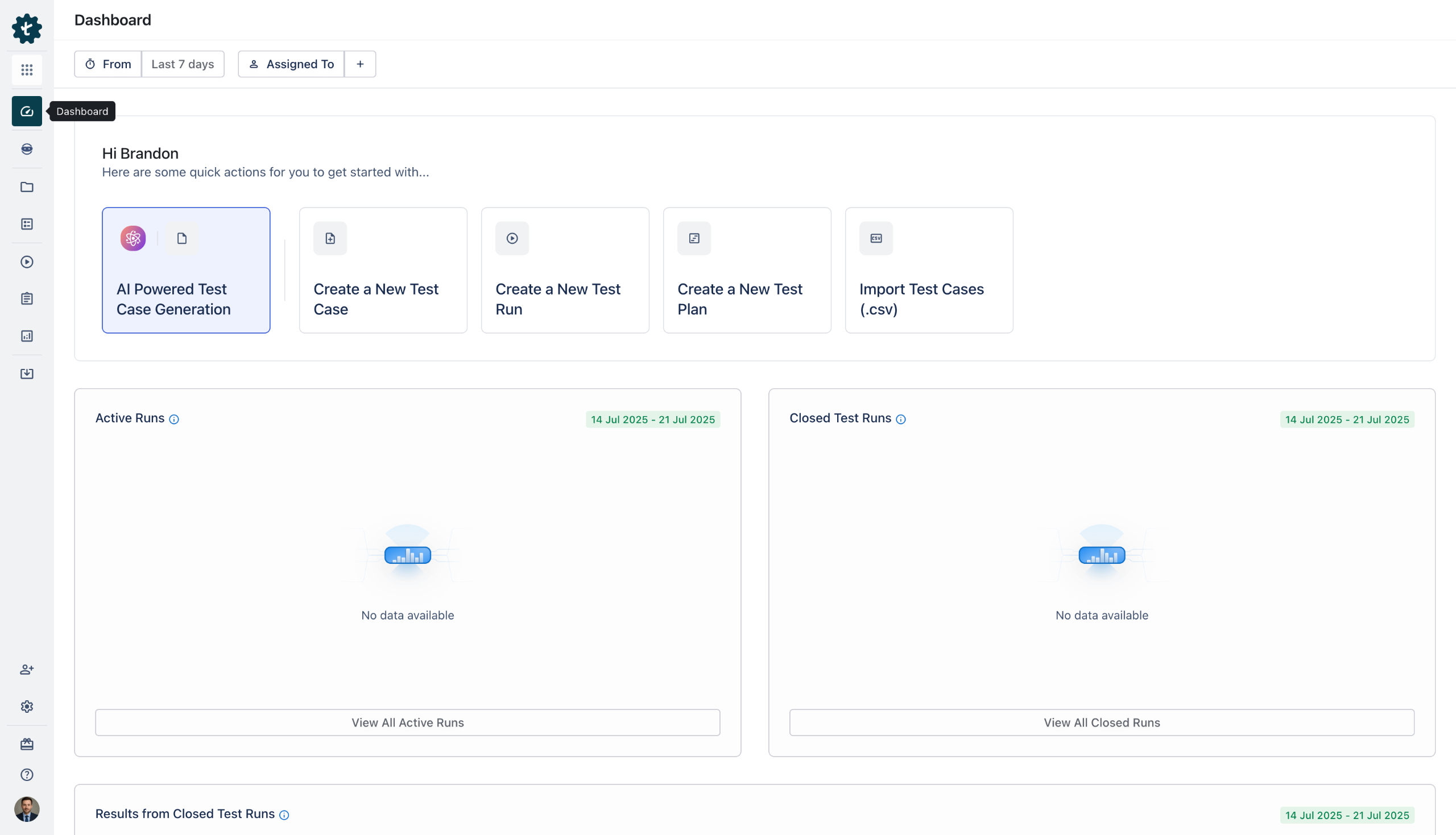The width and height of the screenshot is (1456, 835).
Task: Click View All Active Runs button
Action: point(407,722)
